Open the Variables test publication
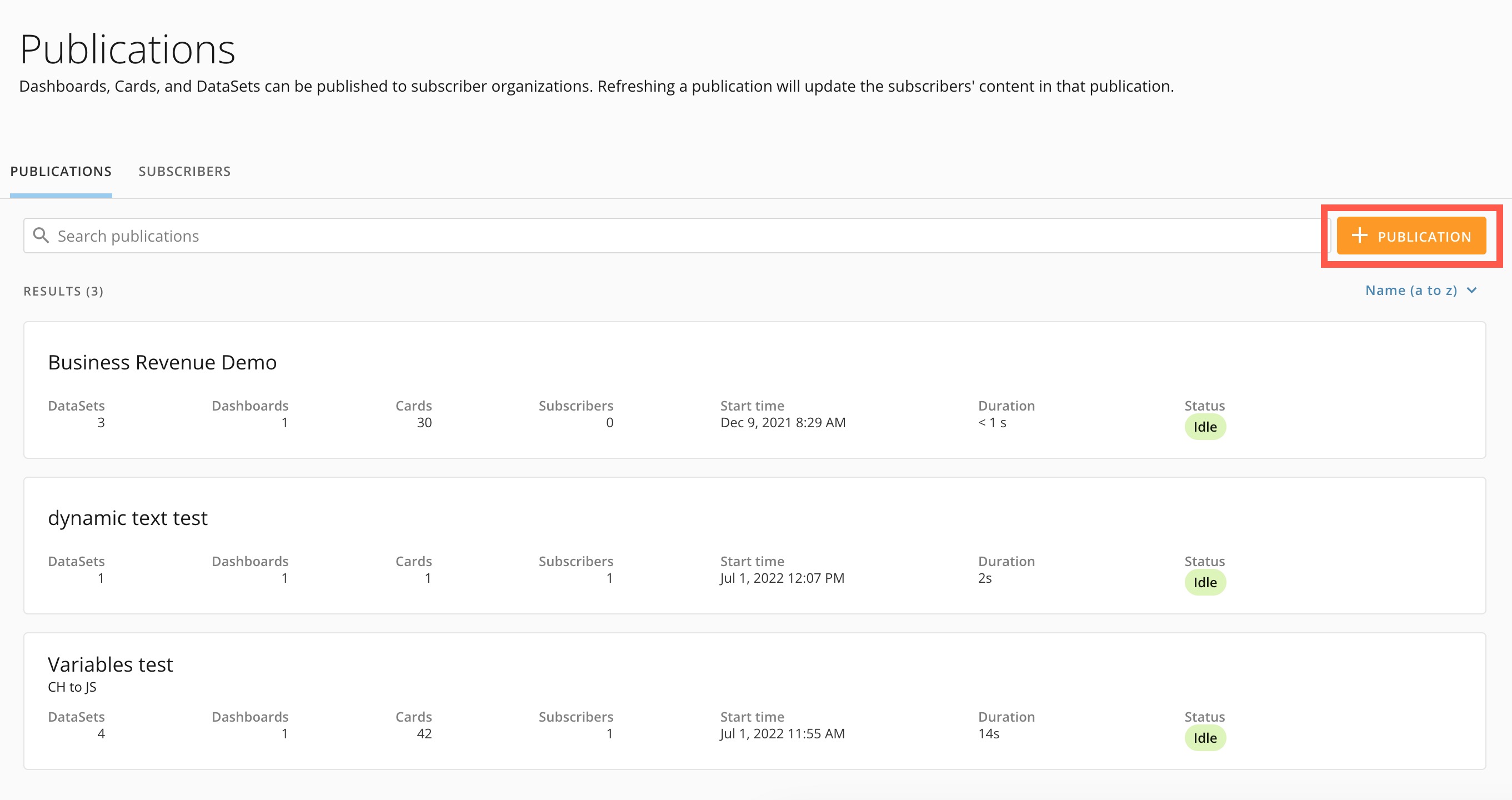Viewport: 1512px width, 800px height. tap(111, 664)
